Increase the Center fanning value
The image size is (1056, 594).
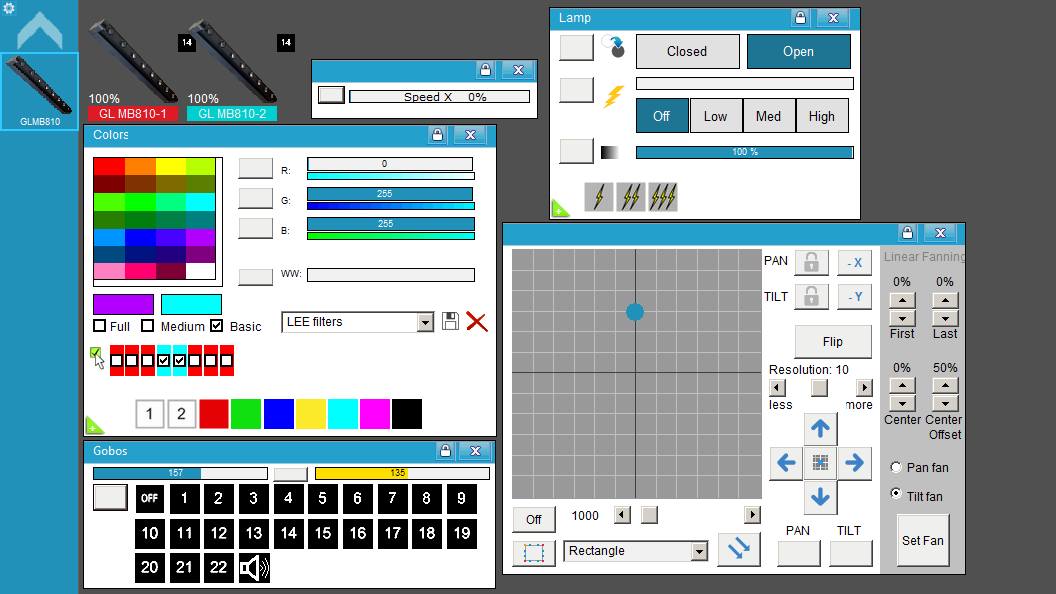point(902,386)
